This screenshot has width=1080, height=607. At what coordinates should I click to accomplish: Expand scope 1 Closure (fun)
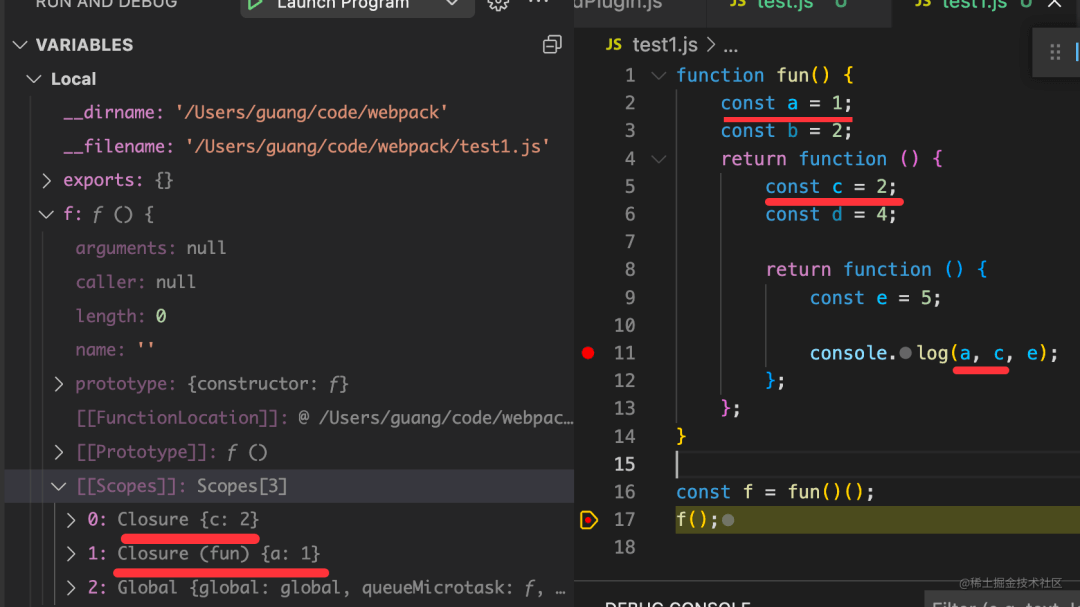[71, 554]
